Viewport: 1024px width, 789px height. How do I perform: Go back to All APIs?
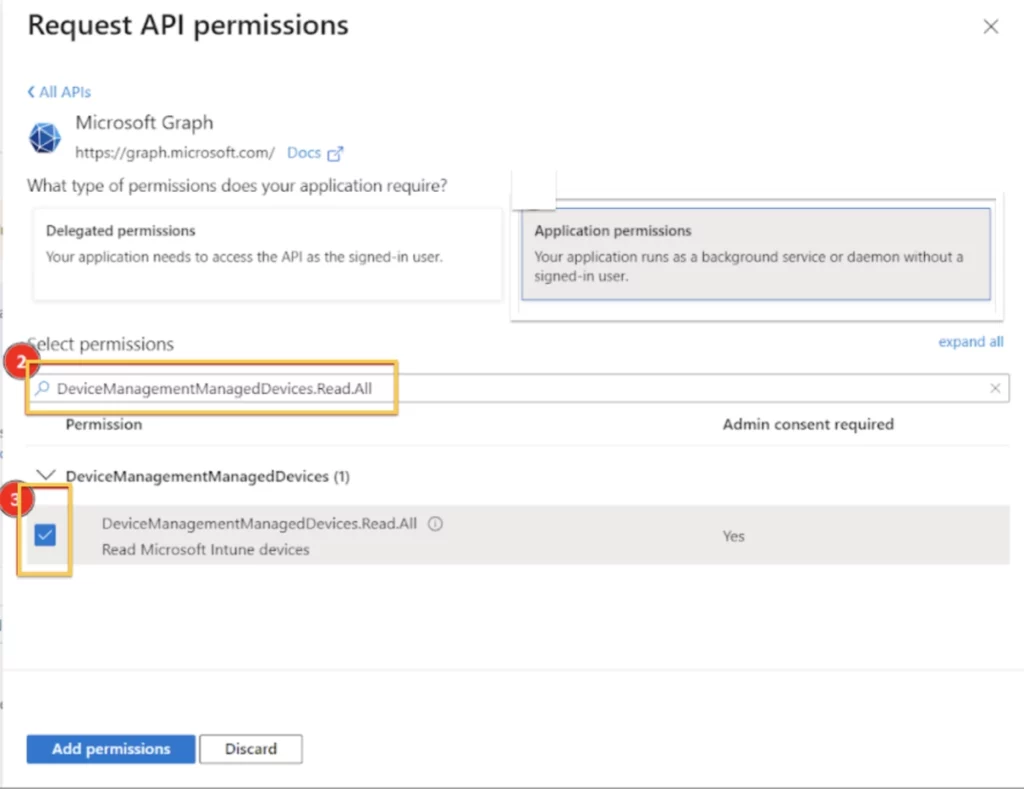tap(59, 92)
